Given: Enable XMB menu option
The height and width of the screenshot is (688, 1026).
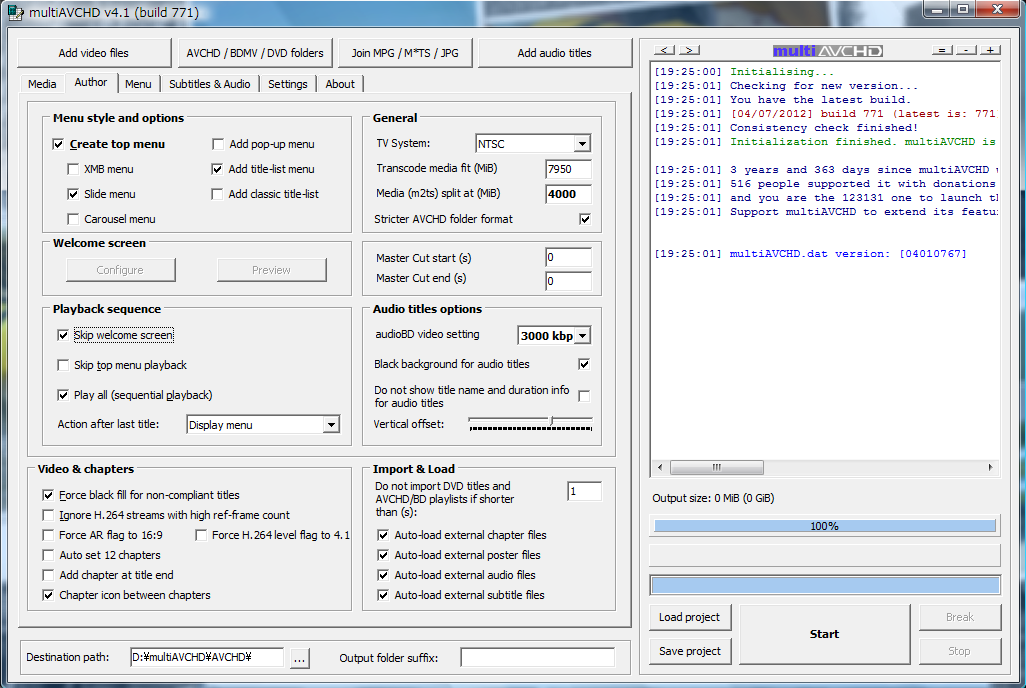Looking at the screenshot, I should pos(73,169).
